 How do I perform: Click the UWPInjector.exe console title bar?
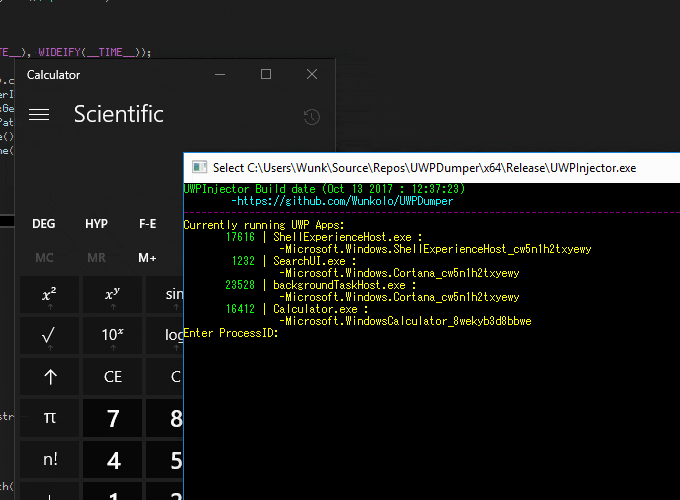tap(432, 168)
